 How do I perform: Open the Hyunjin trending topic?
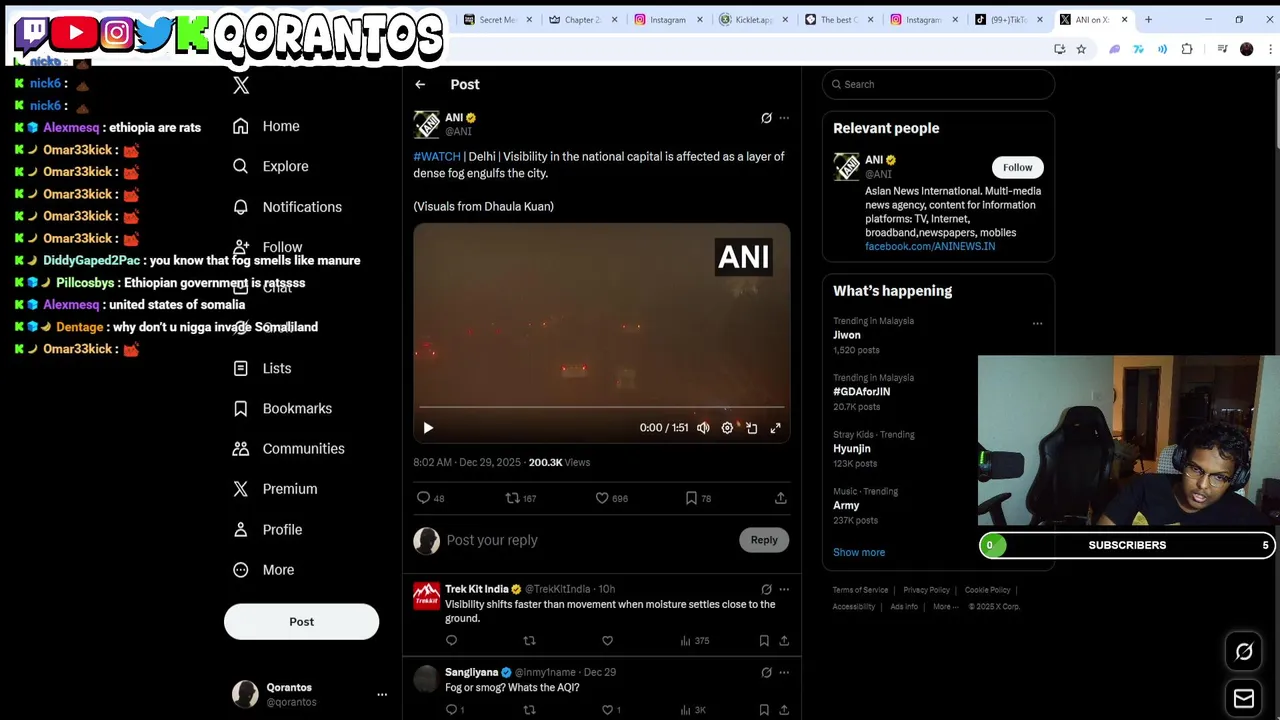point(854,449)
